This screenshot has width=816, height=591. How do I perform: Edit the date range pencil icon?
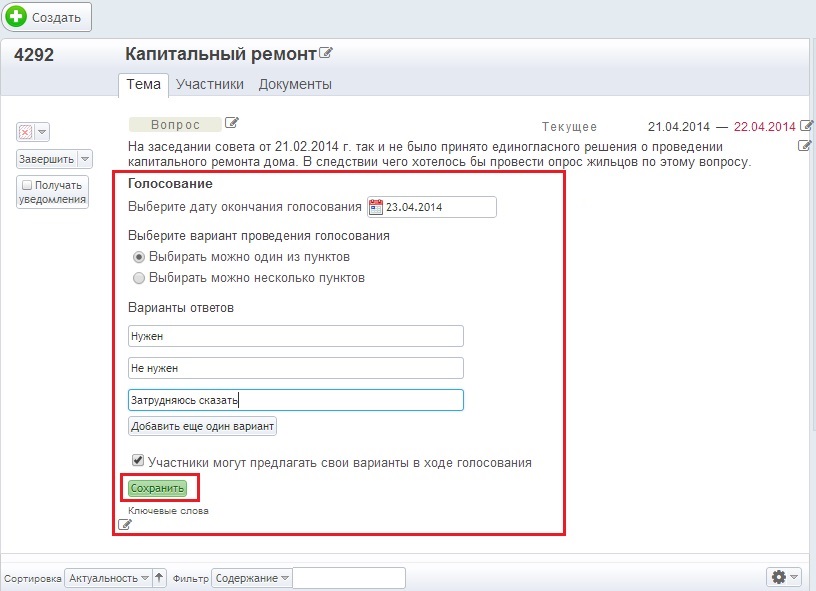806,125
